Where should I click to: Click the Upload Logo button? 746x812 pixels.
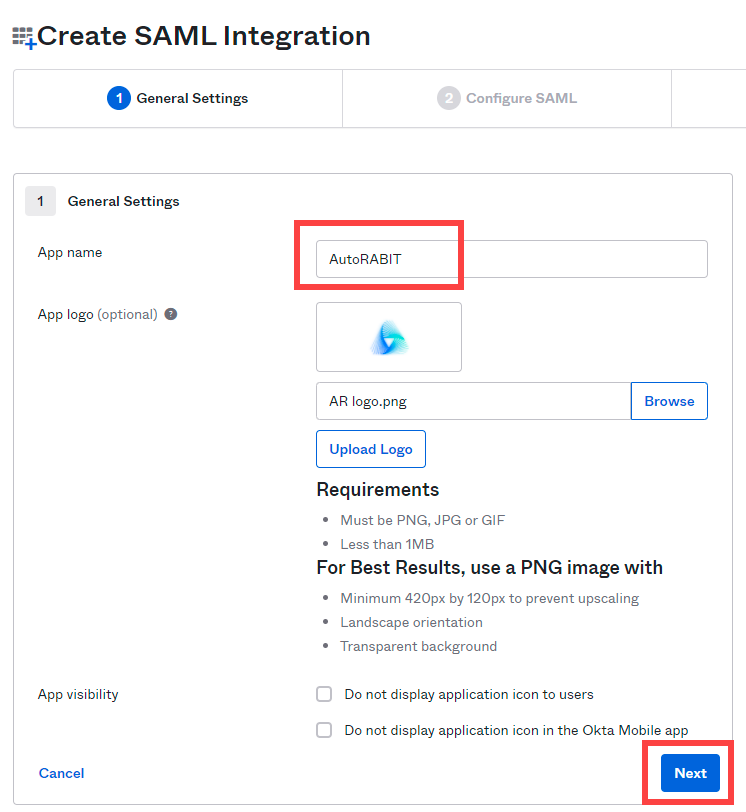pos(371,449)
